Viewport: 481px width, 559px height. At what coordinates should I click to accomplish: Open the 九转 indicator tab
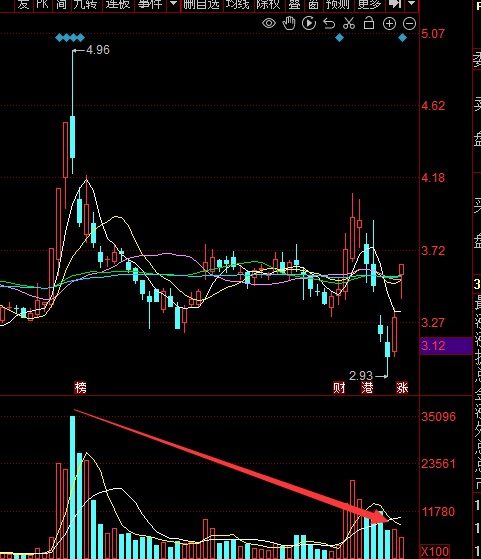(86, 4)
